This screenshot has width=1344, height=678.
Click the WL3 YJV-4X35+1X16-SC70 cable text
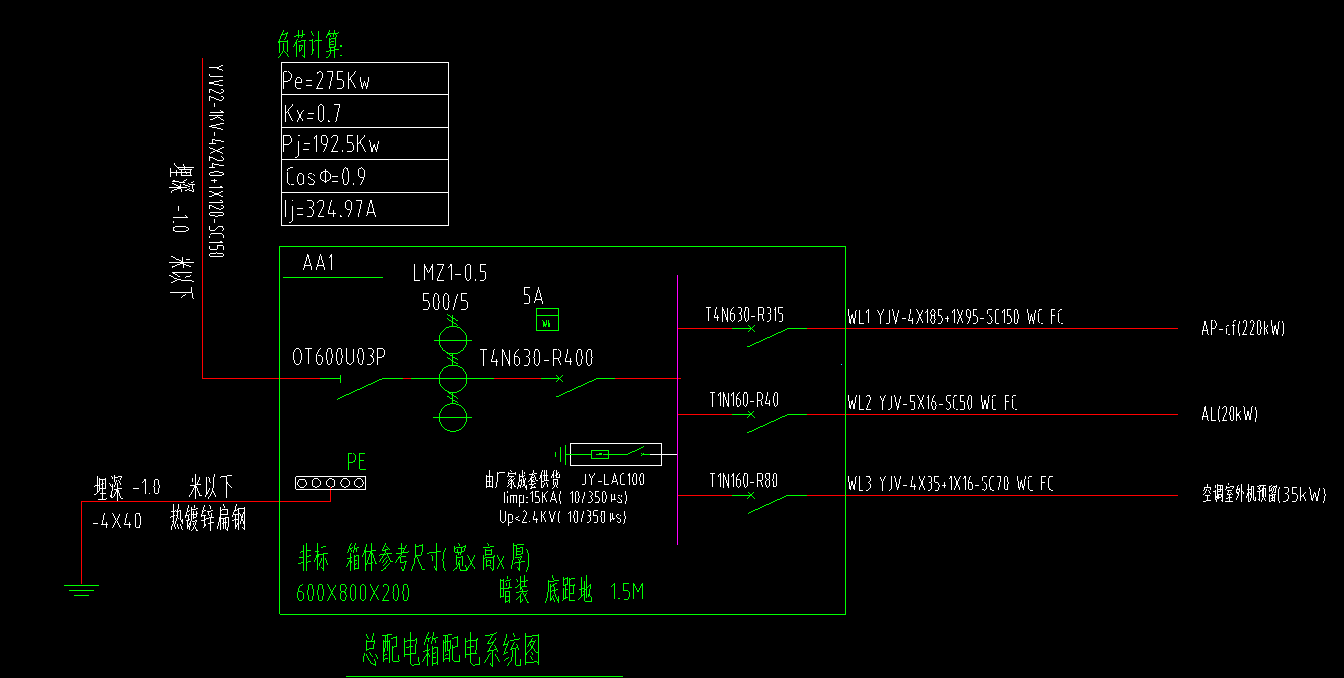click(950, 484)
